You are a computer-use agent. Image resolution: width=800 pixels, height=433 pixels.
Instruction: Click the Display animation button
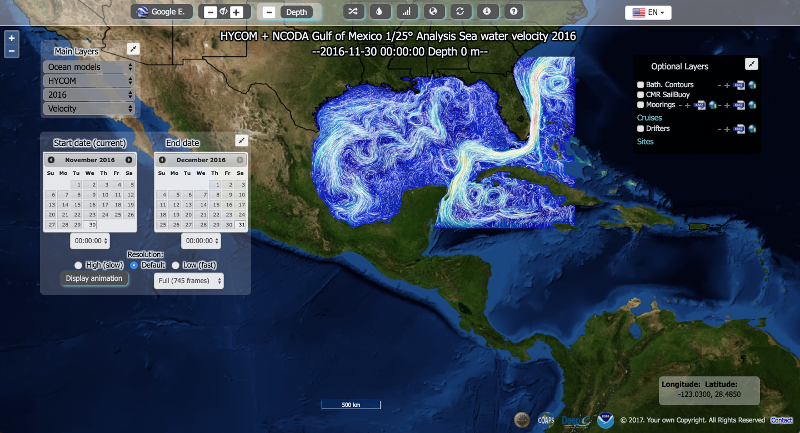tap(96, 278)
